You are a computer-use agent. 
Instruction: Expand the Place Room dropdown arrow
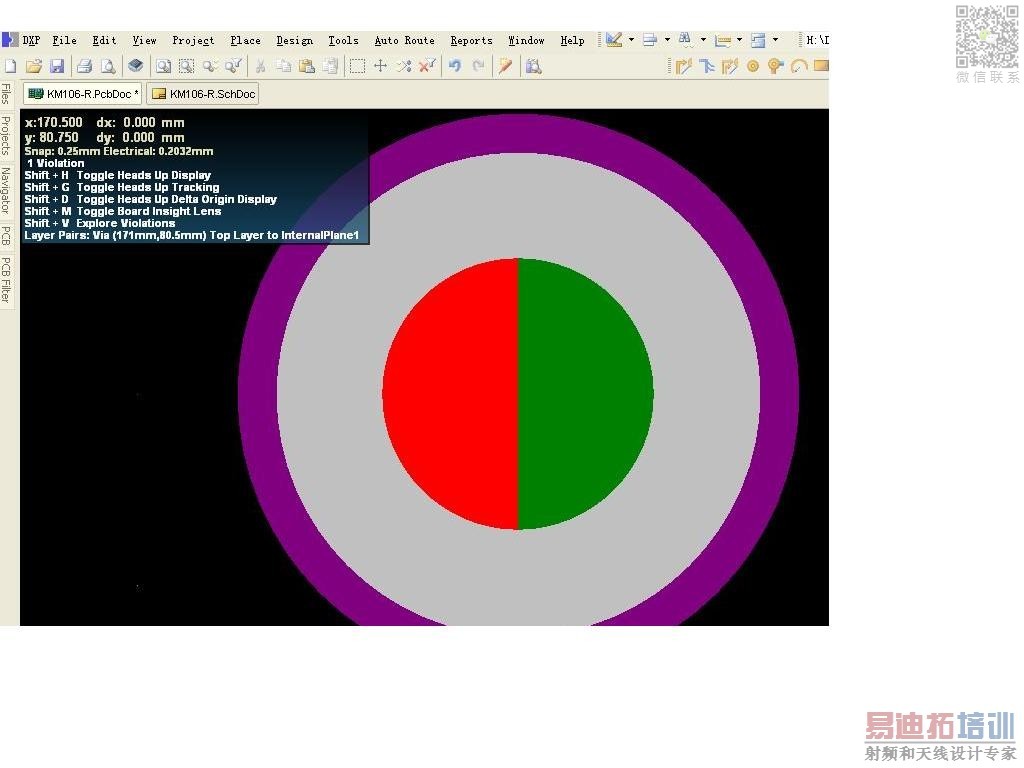coord(775,40)
